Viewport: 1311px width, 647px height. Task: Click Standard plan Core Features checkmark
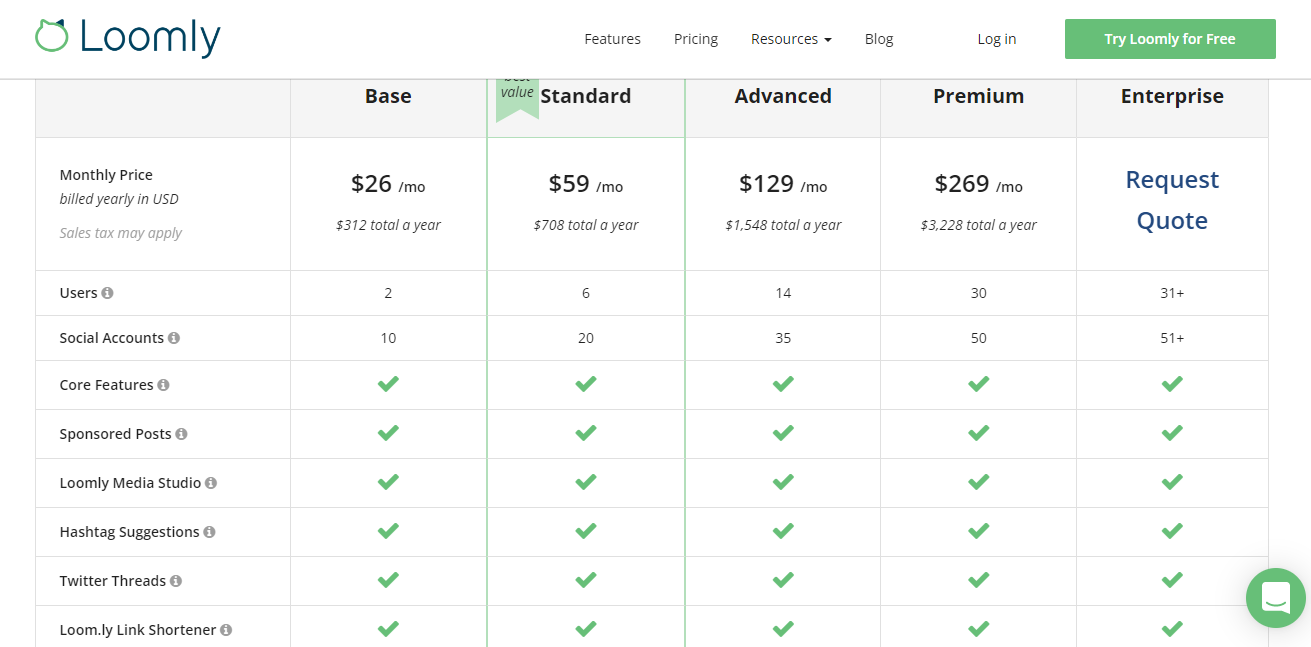pyautogui.click(x=586, y=384)
